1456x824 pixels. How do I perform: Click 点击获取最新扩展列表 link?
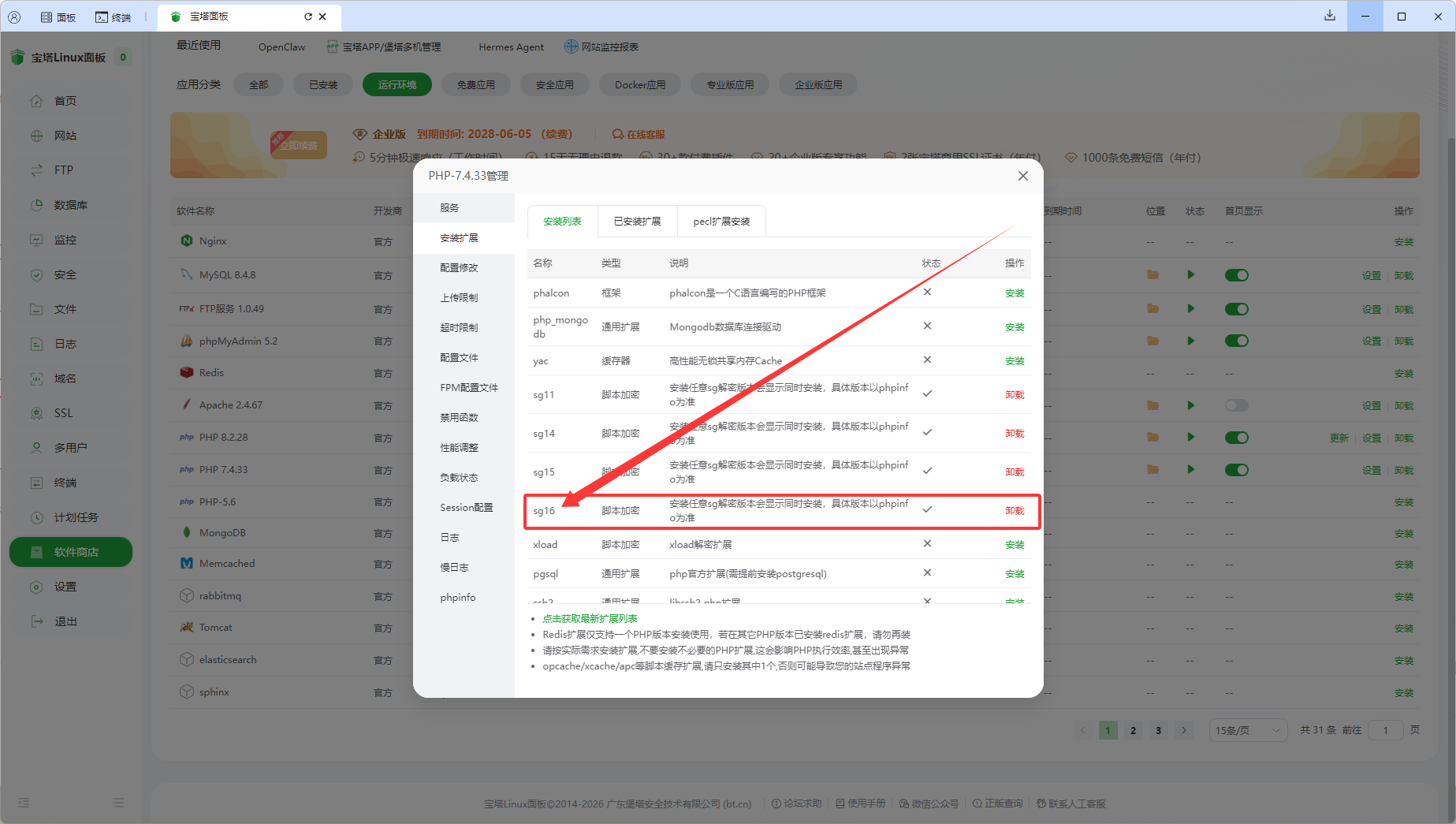(590, 619)
